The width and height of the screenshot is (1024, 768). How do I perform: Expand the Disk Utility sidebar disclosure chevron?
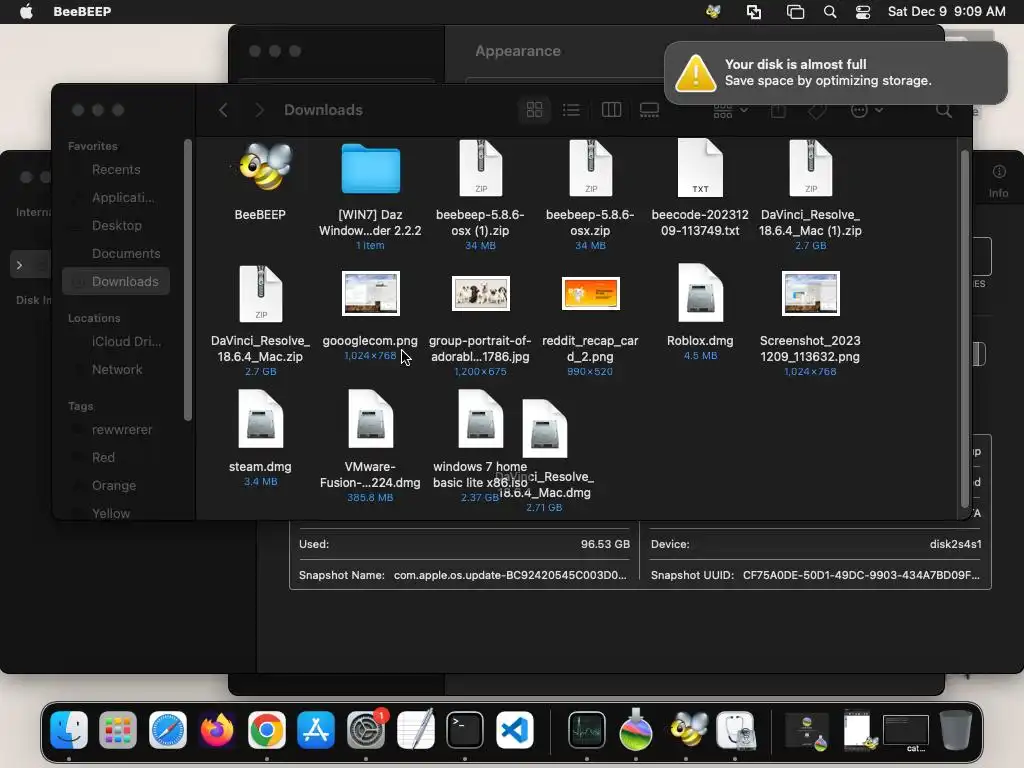(x=20, y=265)
